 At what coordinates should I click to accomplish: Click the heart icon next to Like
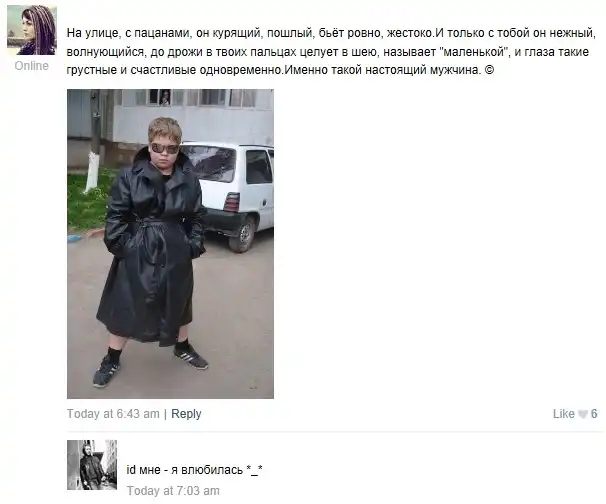pos(582,414)
